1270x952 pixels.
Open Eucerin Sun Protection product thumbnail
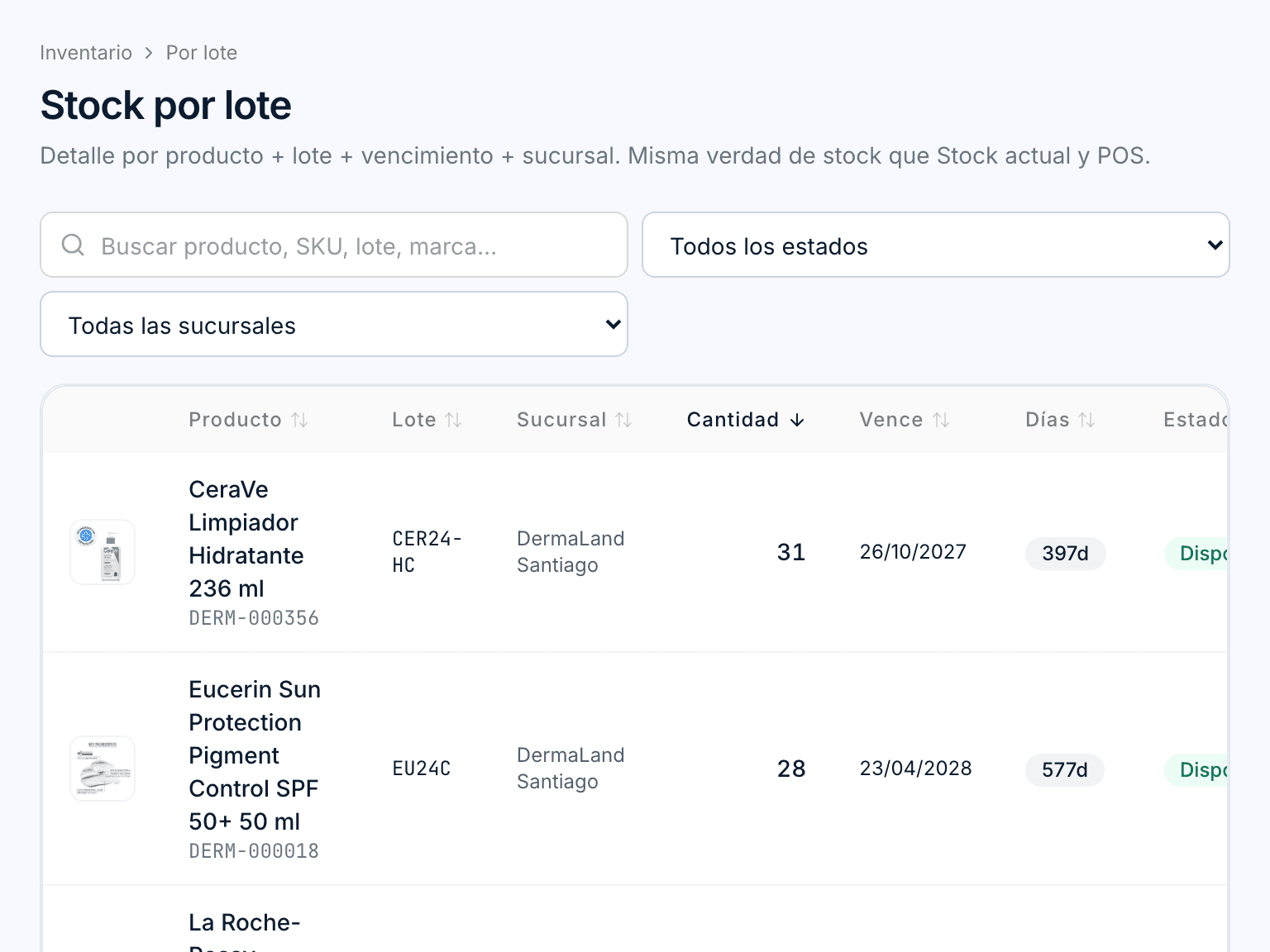point(103,769)
